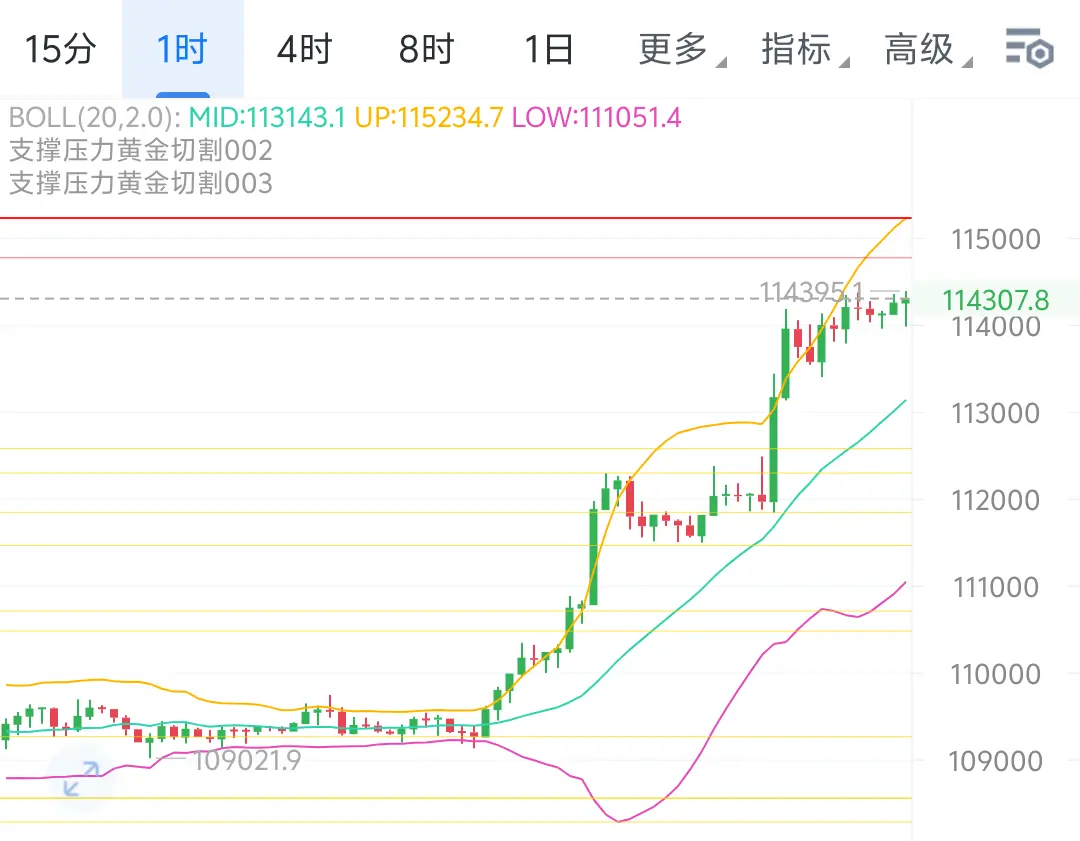Tap the fullscreen expand arrows icon
The width and height of the screenshot is (1080, 841).
coord(81,778)
